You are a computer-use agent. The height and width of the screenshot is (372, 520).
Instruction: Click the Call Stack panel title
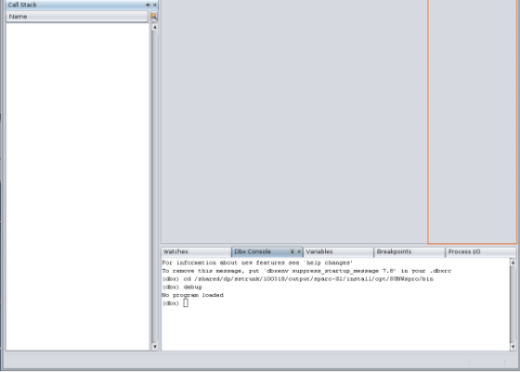point(22,5)
